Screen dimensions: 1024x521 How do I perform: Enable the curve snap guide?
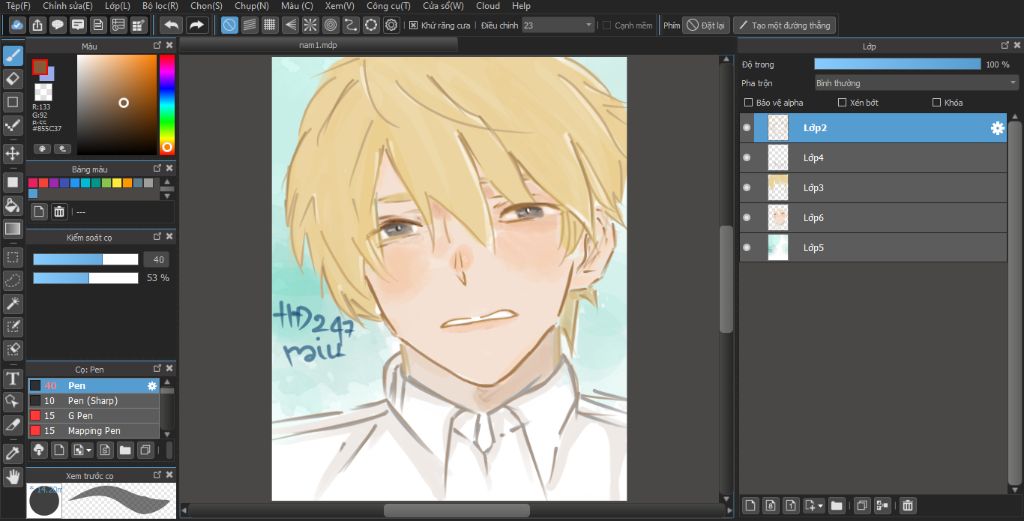coord(351,25)
